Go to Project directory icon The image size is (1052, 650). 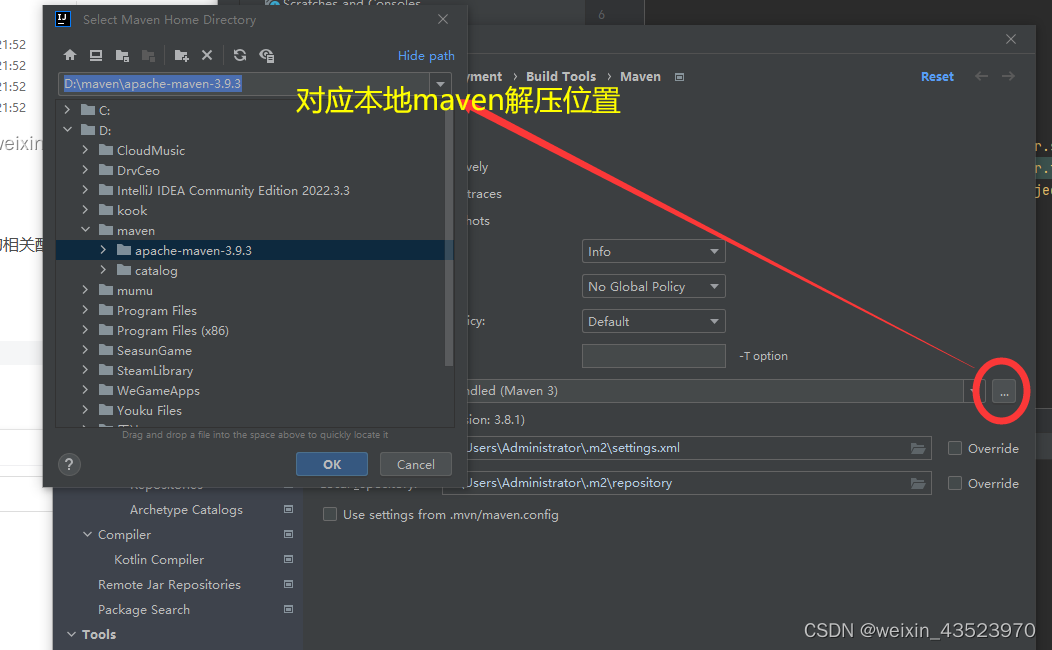[122, 55]
